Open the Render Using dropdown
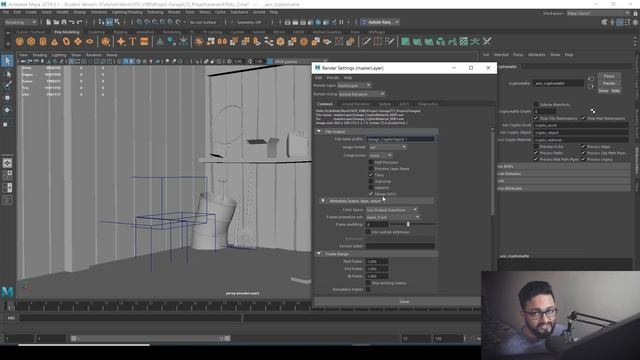The height and width of the screenshot is (360, 640). [x=361, y=94]
